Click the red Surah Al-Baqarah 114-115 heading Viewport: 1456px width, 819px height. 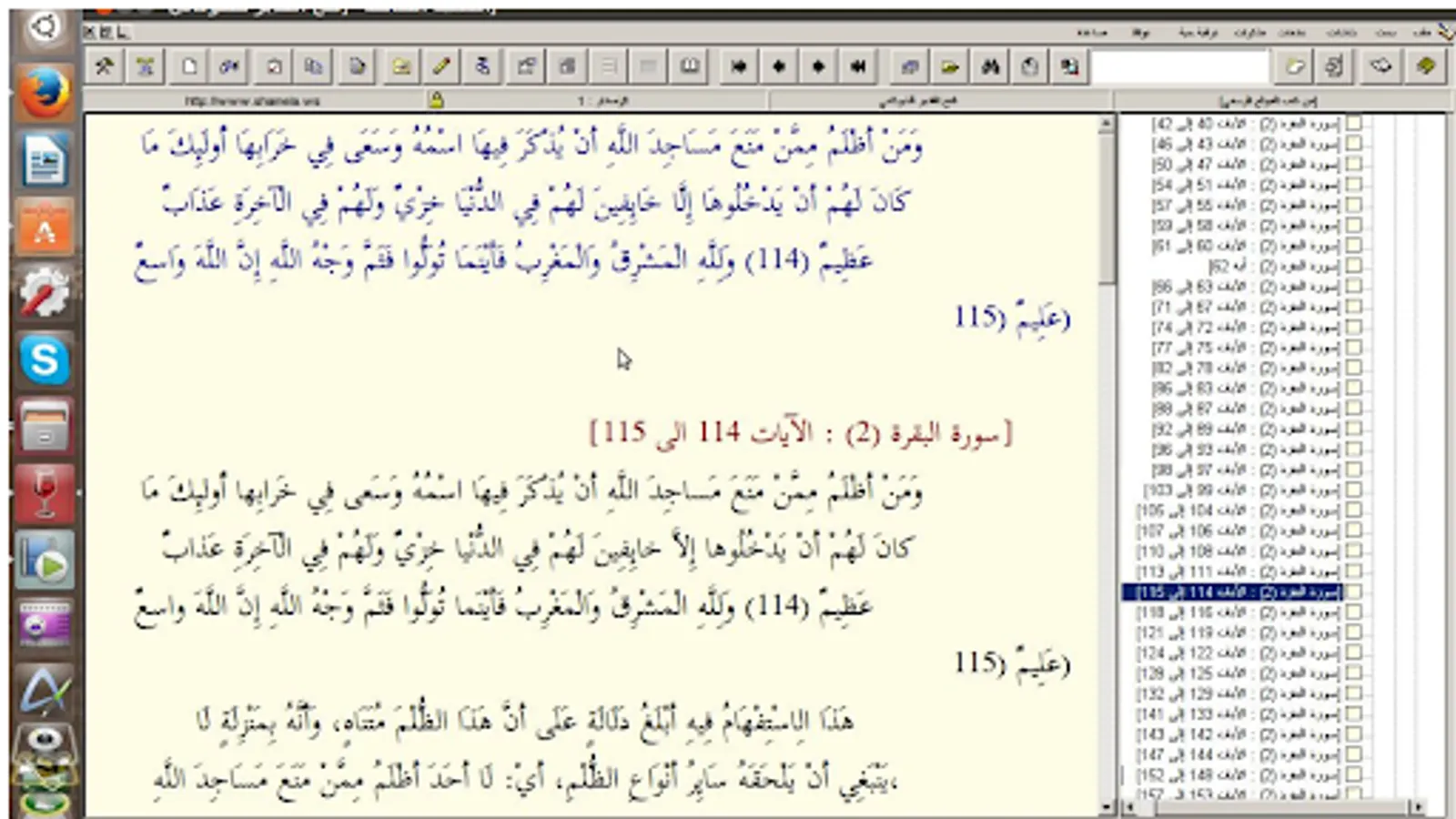pos(801,433)
